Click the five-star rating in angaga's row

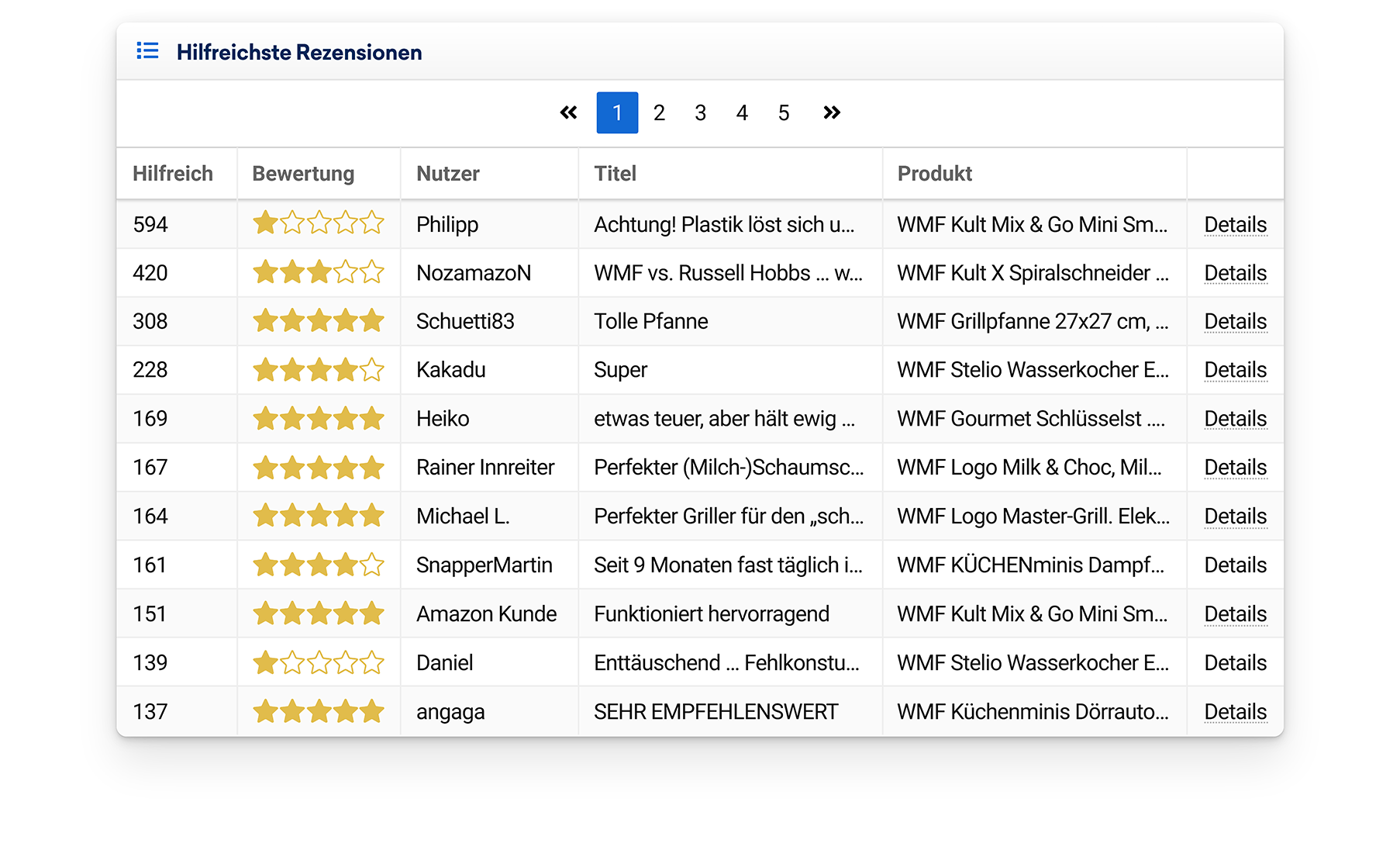318,712
